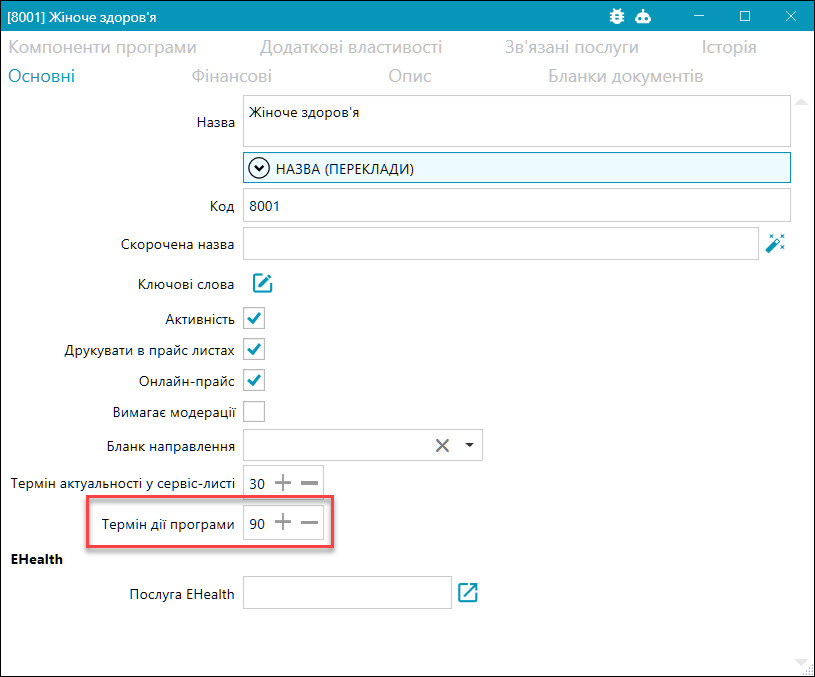
Task: Expand the НАЗВА (ПЕРЕКЛАДИ) section
Action: click(517, 168)
